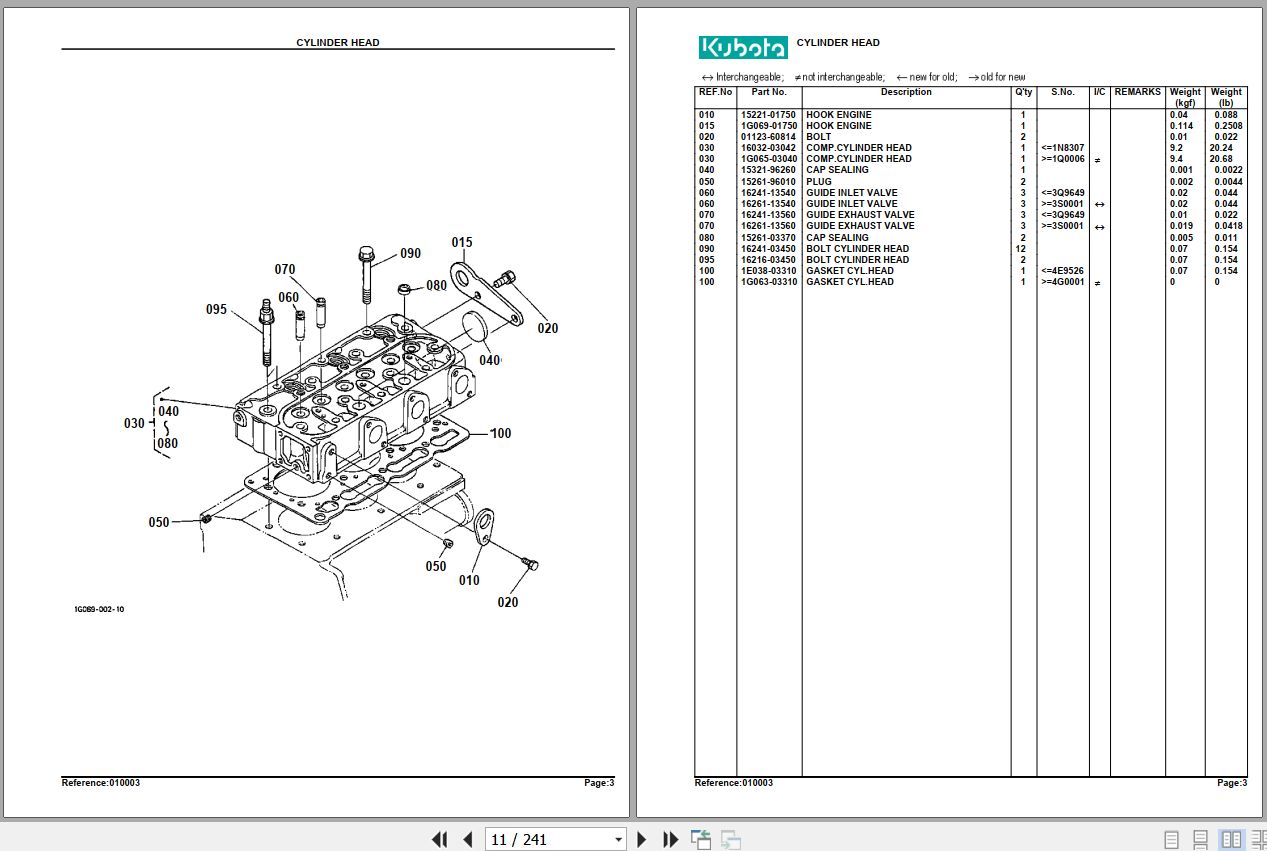Click the S.No. column header
The width and height of the screenshot is (1267, 851).
(1063, 92)
